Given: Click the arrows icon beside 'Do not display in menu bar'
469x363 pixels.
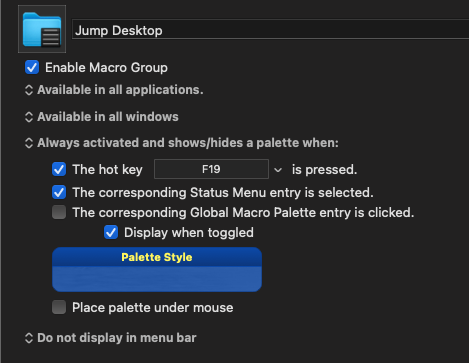Looking at the screenshot, I should tap(29, 338).
